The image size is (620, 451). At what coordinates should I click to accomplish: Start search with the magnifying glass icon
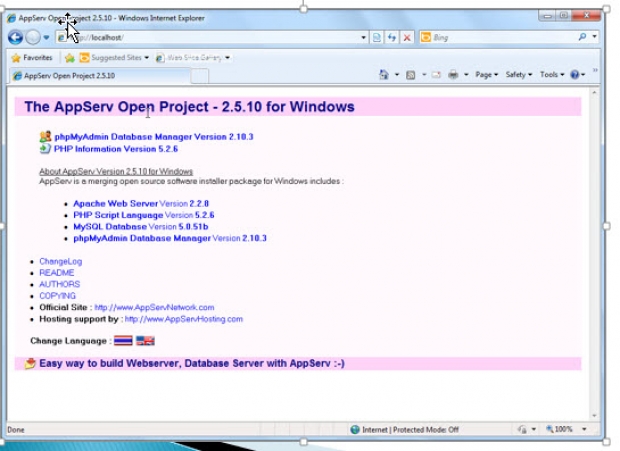(582, 37)
